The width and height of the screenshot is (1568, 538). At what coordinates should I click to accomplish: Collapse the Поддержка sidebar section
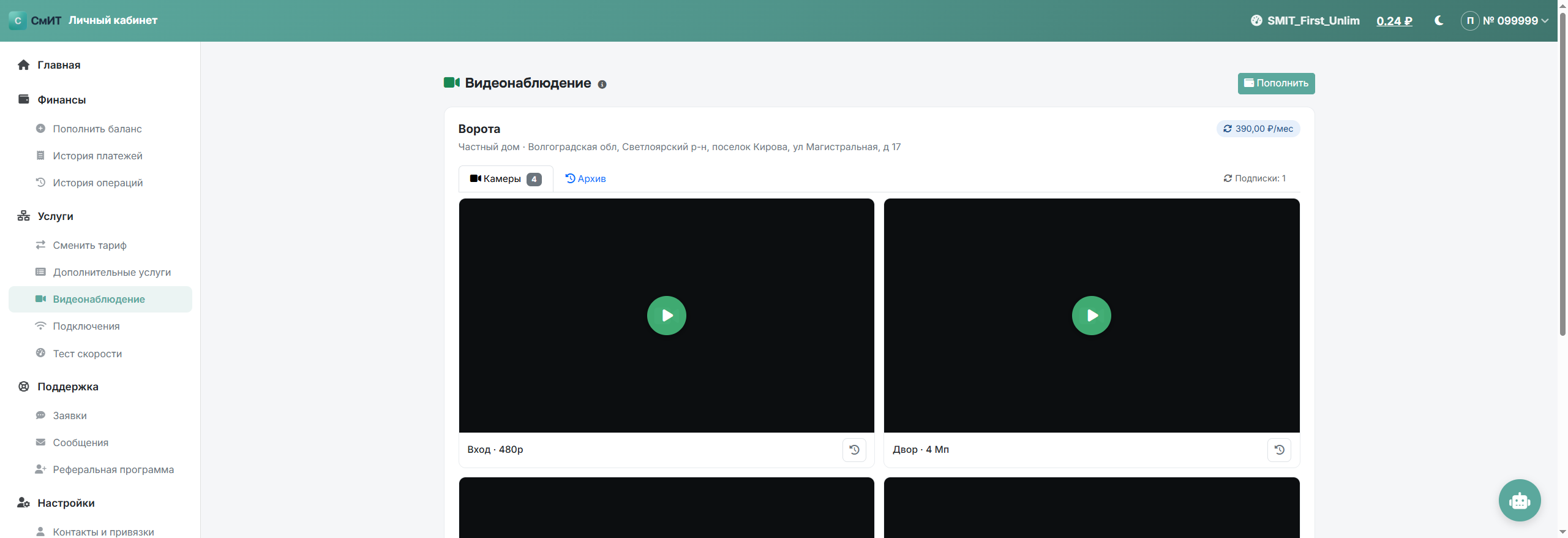[x=67, y=387]
